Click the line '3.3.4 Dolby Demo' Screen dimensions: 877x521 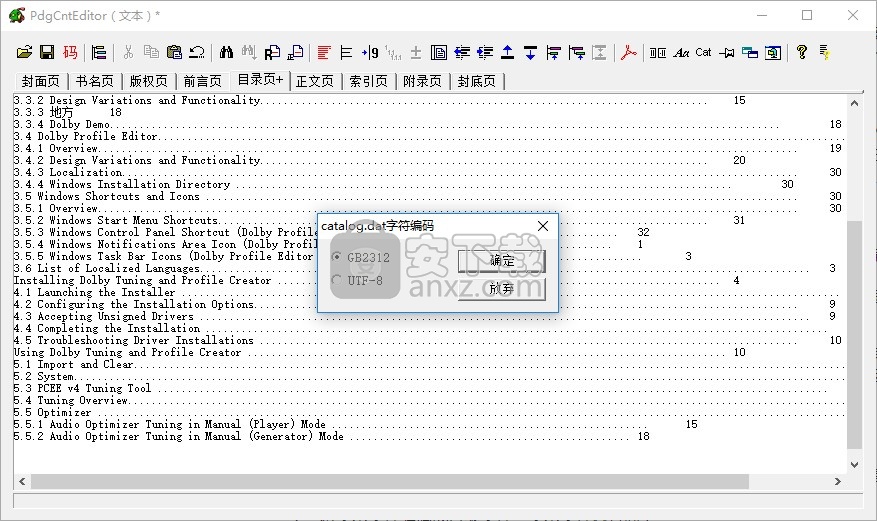tap(62, 124)
